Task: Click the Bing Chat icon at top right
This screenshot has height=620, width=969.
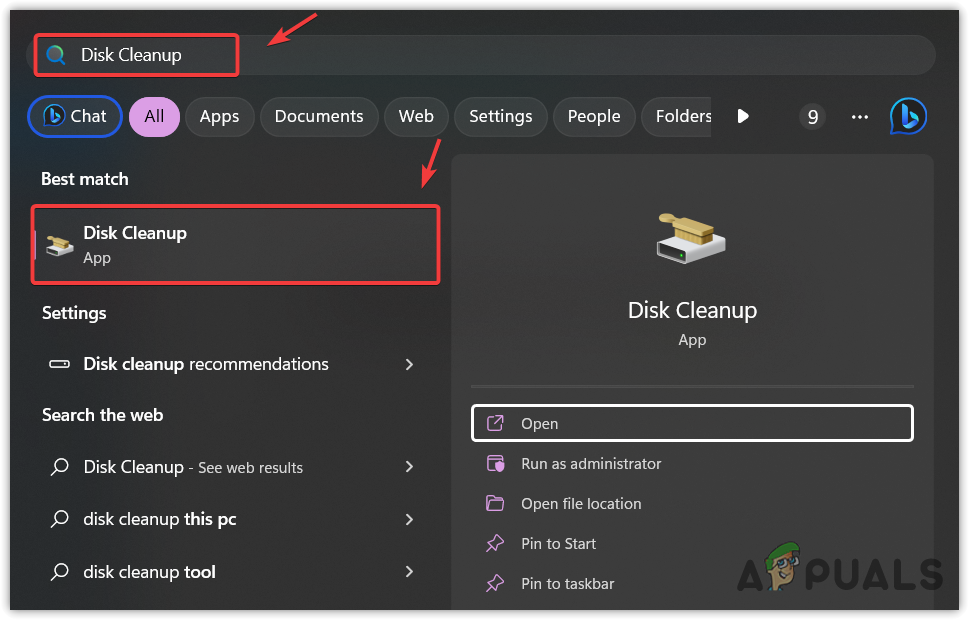Action: tap(908, 116)
